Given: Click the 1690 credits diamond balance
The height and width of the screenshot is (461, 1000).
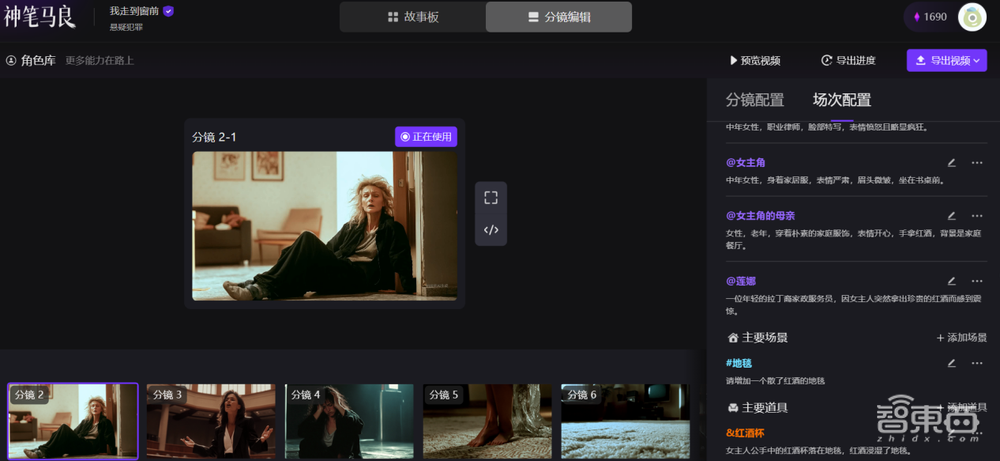Looking at the screenshot, I should tap(931, 17).
